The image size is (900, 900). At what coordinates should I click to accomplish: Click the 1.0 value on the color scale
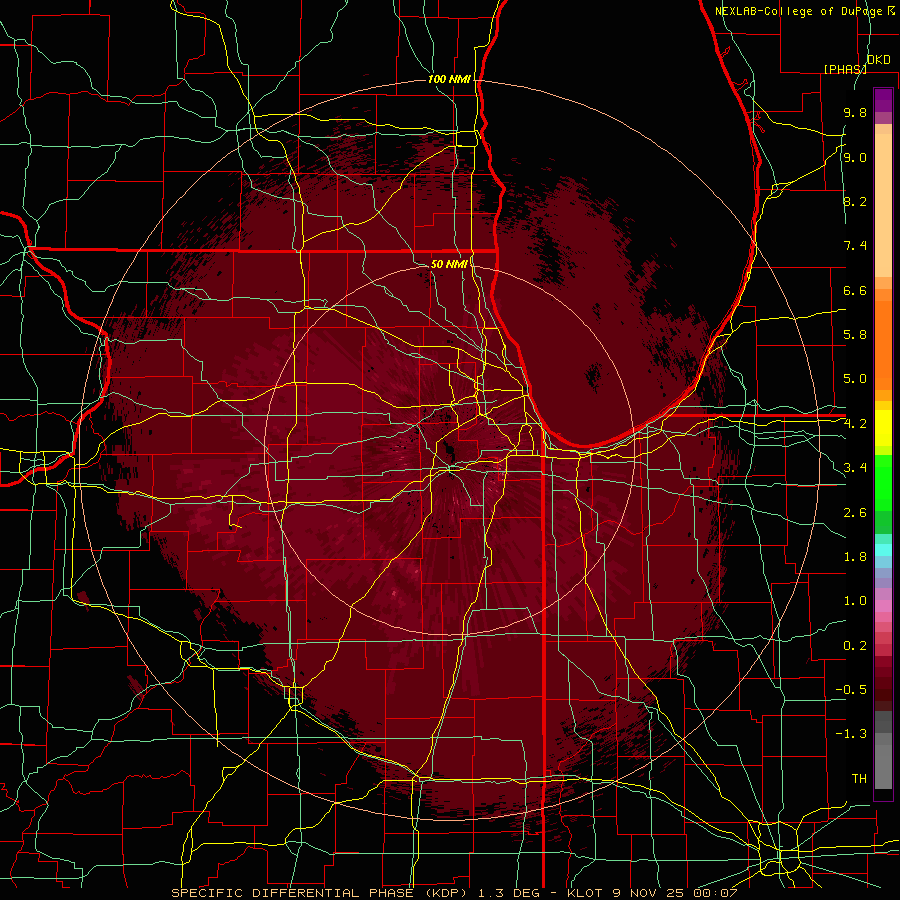coord(855,601)
